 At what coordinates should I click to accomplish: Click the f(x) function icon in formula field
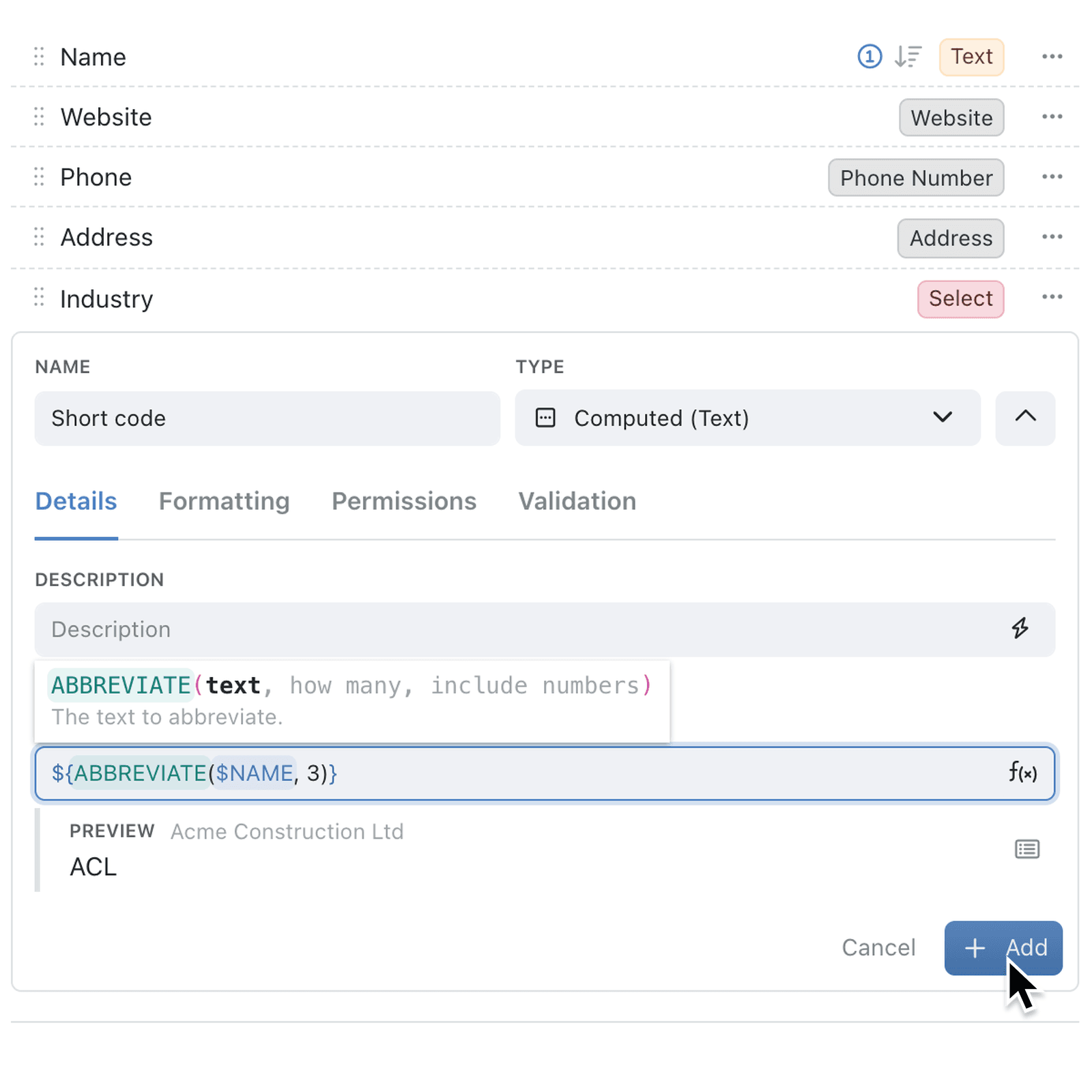coord(1022,773)
